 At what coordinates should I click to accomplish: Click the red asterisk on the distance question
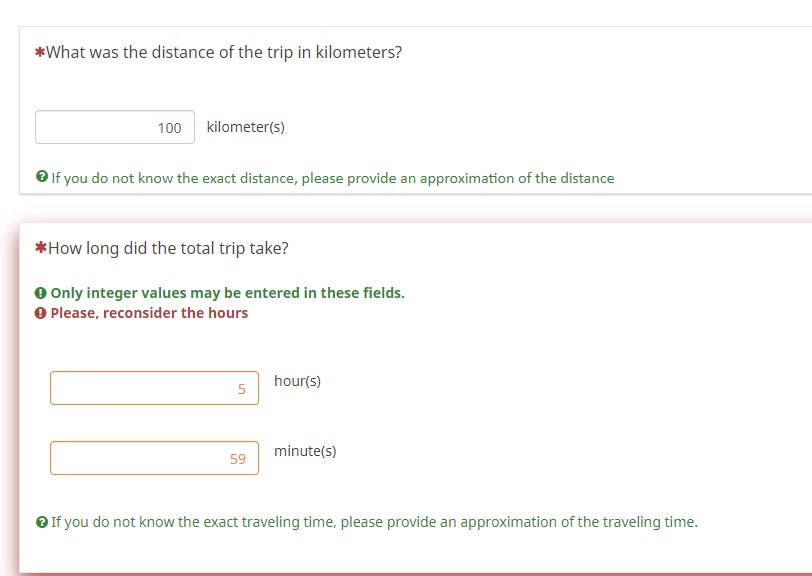tap(40, 53)
